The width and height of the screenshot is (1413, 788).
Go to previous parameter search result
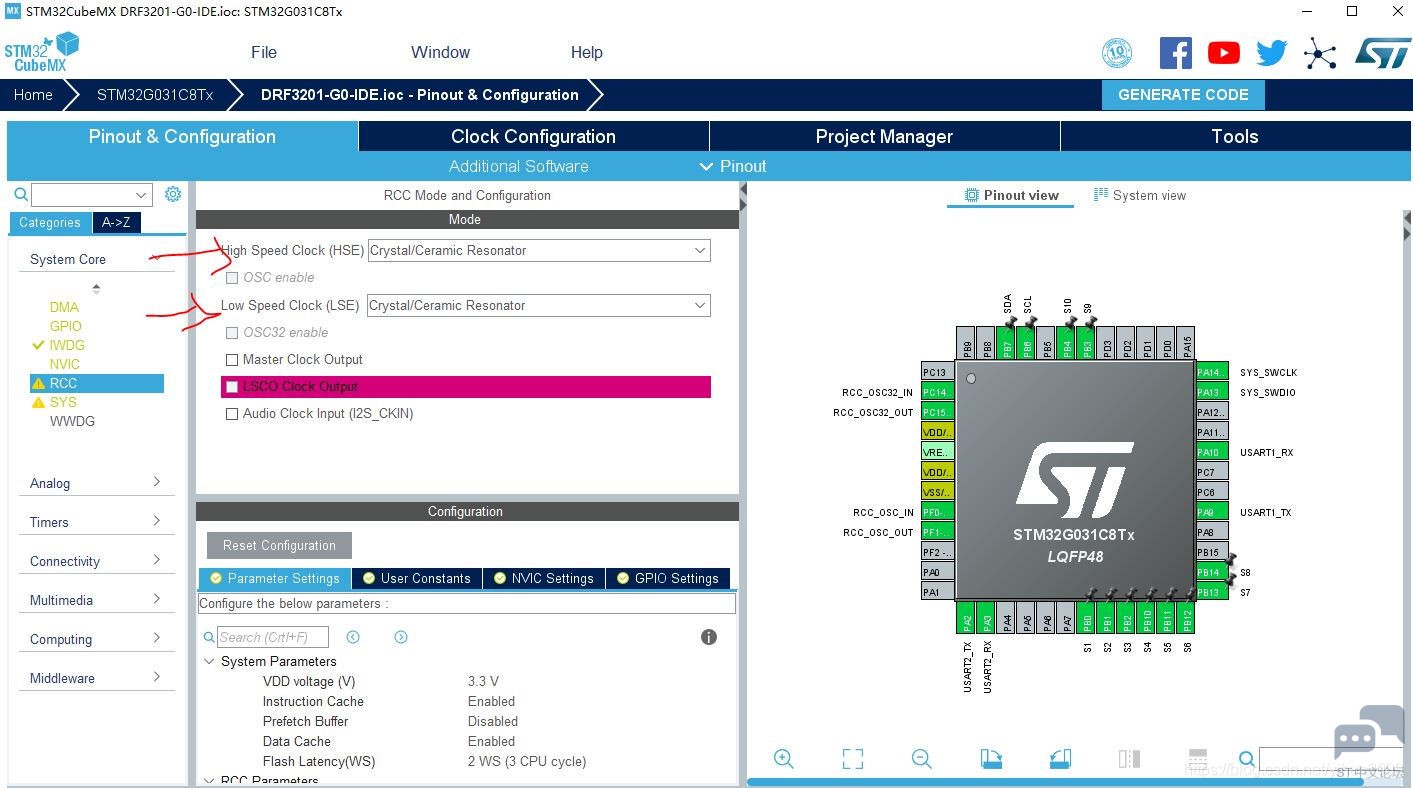[353, 637]
